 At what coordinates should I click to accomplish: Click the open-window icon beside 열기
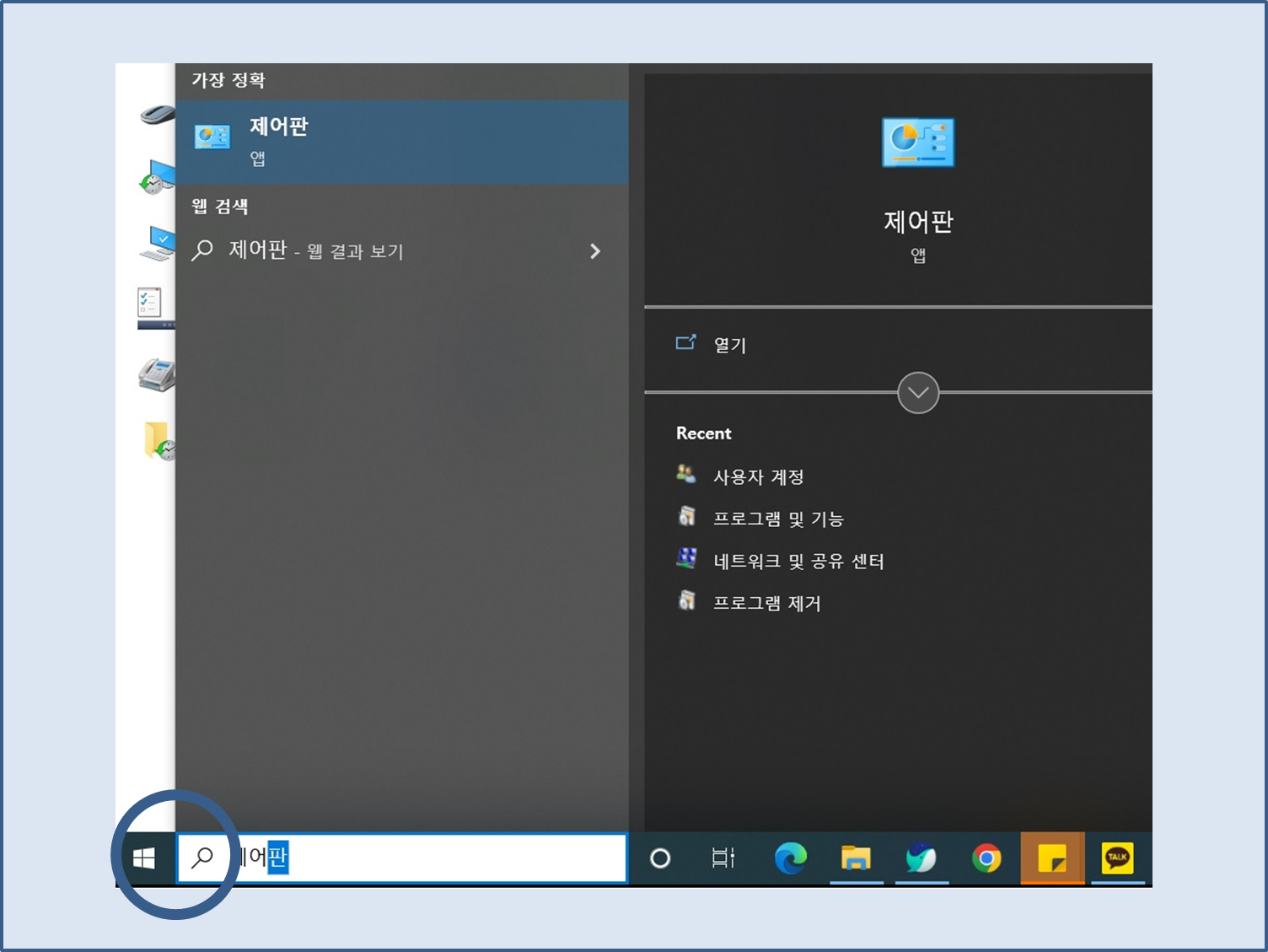[x=686, y=342]
